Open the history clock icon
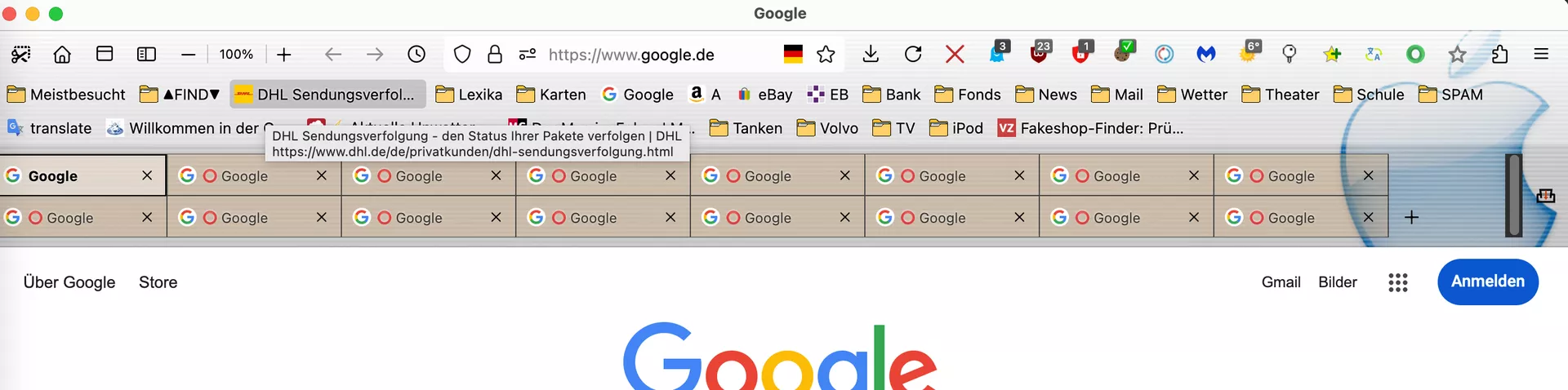Image resolution: width=1568 pixels, height=390 pixels. point(416,55)
